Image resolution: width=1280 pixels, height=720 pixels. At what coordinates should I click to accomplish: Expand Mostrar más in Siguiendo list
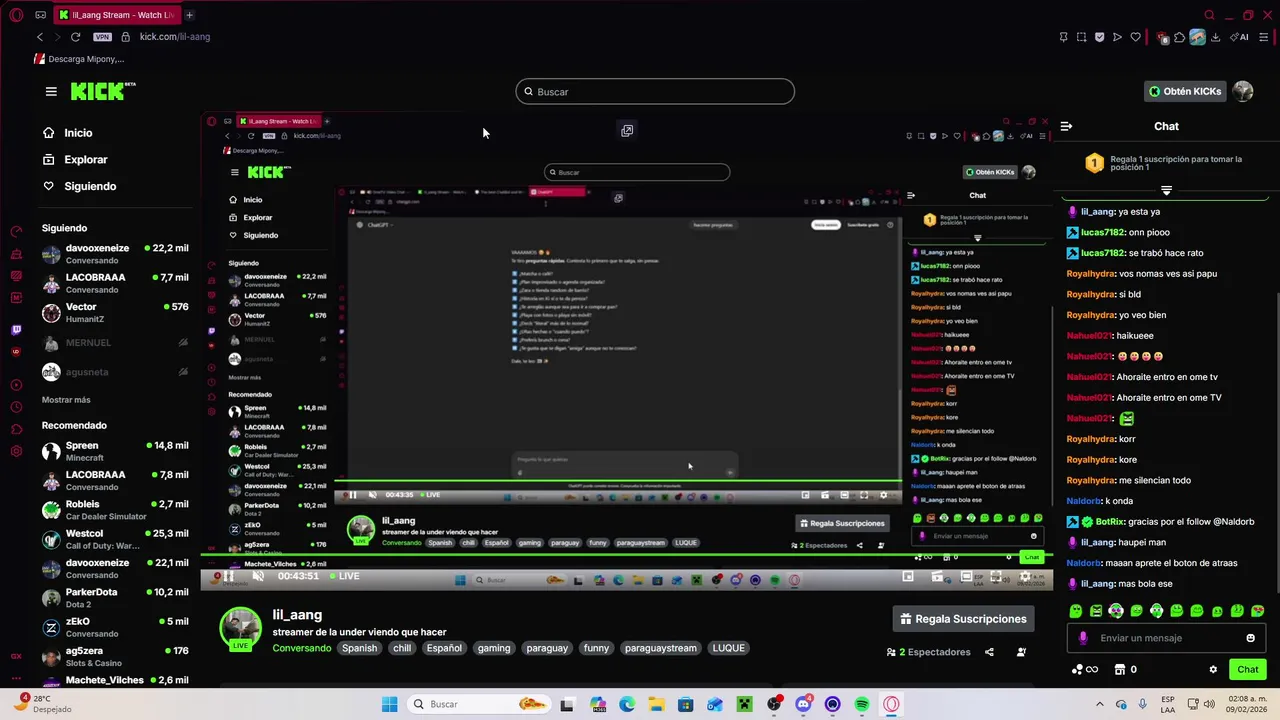pyautogui.click(x=66, y=400)
